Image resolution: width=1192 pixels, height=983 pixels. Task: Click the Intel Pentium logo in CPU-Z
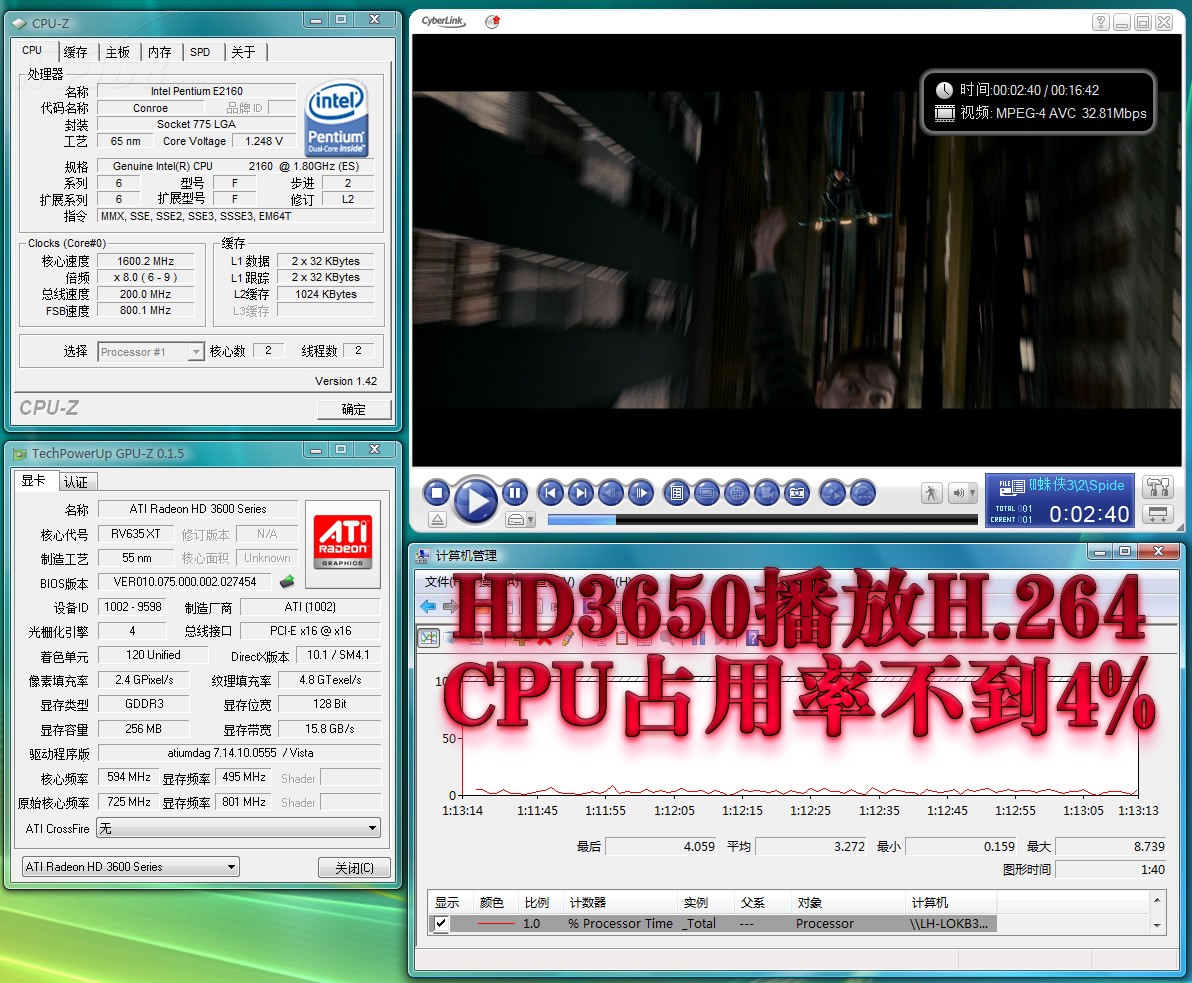coord(336,119)
